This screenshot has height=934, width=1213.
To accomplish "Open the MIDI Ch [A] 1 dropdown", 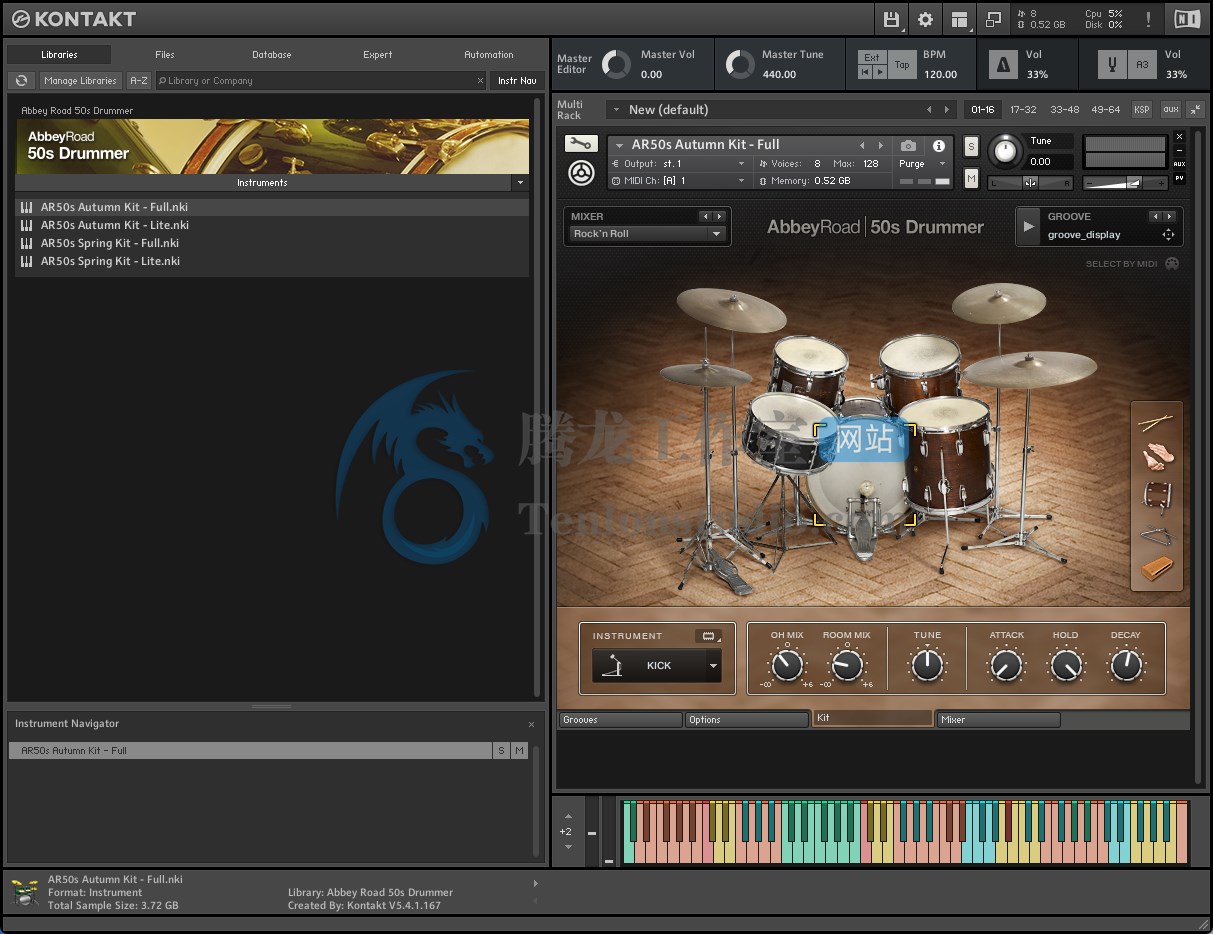I will (x=678, y=181).
